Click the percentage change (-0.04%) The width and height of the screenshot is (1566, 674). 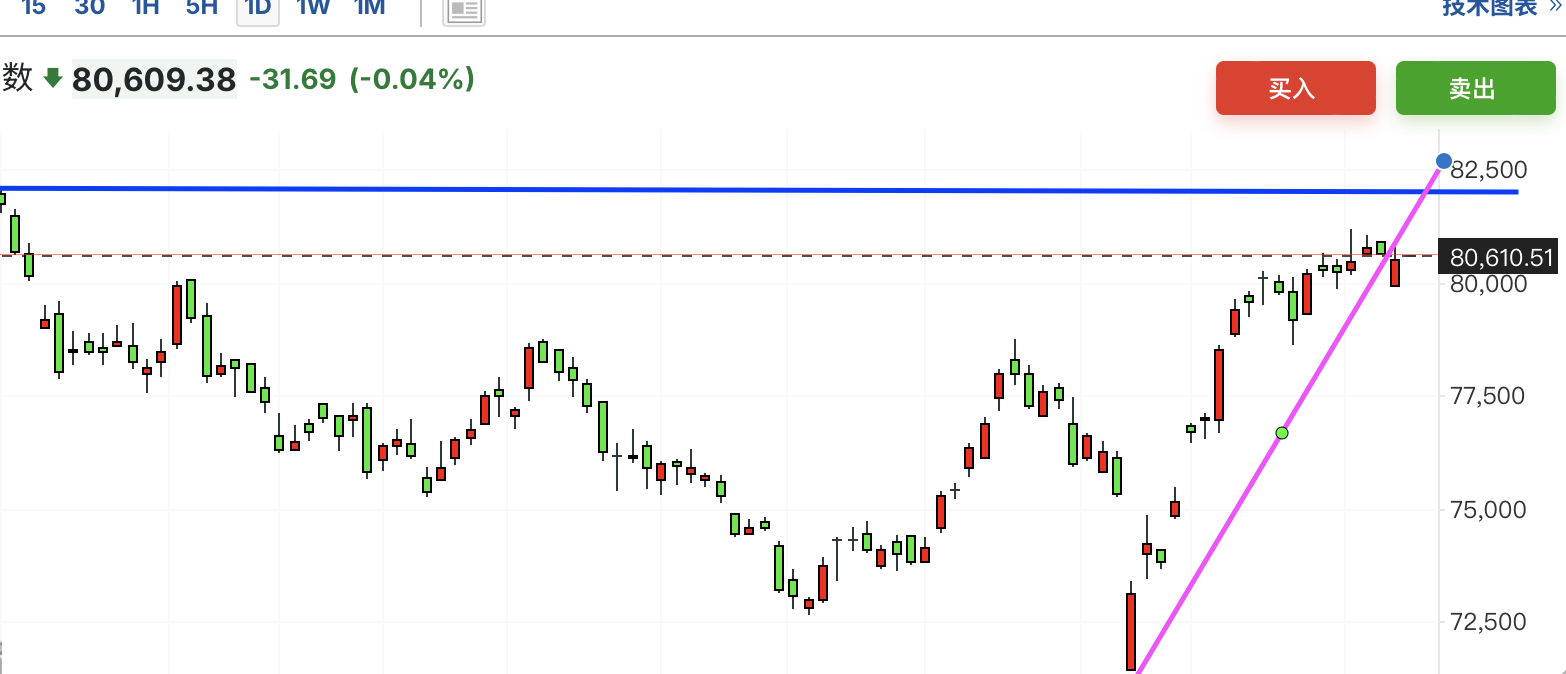pos(412,79)
